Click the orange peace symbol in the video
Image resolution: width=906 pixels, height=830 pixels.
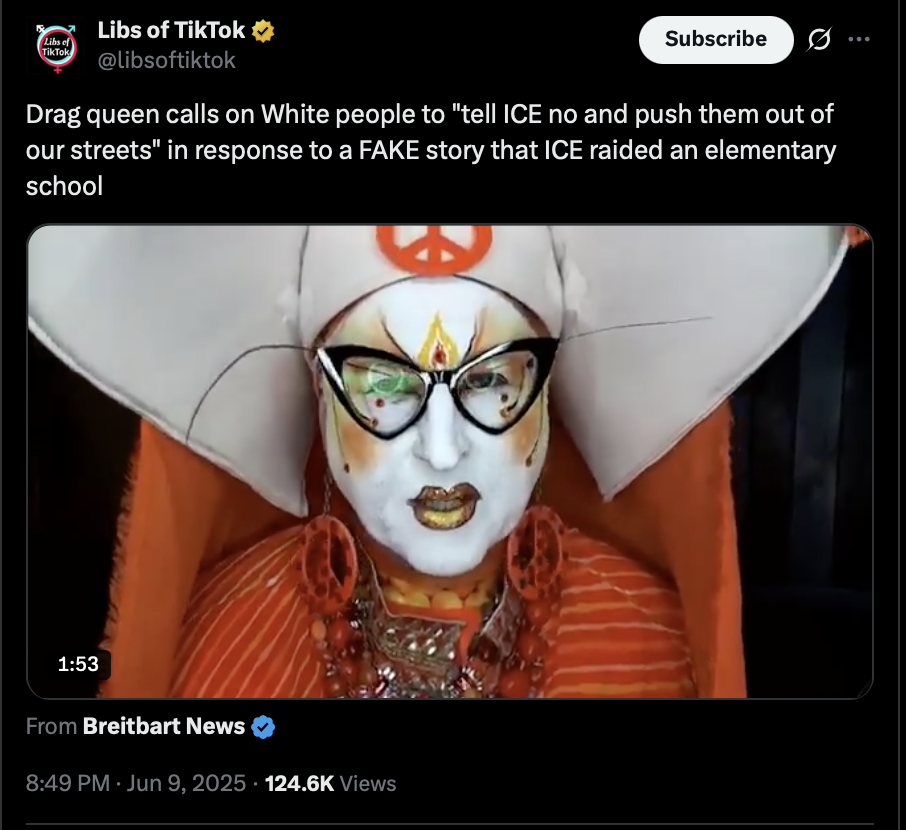pos(434,249)
